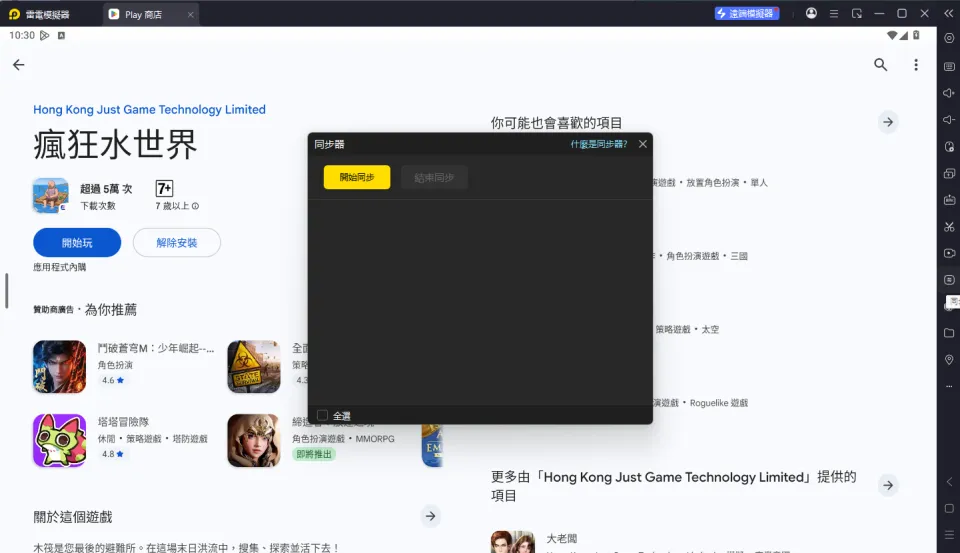
Task: Click the scissors screenshot sidebar icon
Action: tap(949, 227)
